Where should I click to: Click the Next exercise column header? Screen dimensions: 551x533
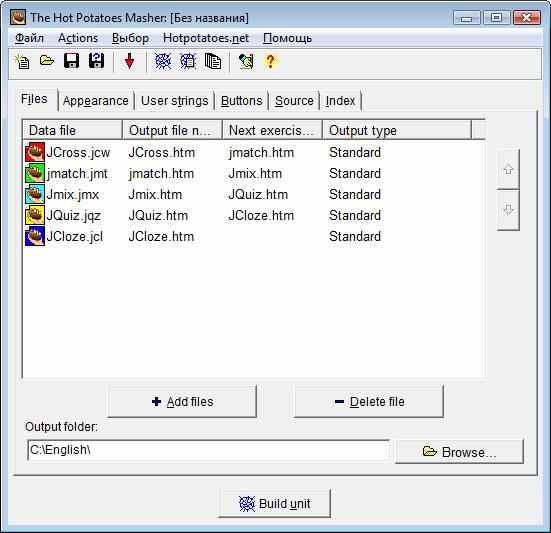click(272, 130)
